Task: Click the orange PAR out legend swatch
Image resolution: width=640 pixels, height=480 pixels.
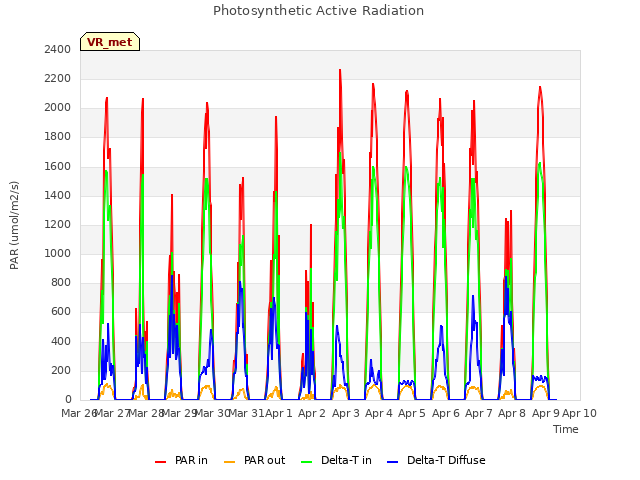Action: (x=230, y=462)
